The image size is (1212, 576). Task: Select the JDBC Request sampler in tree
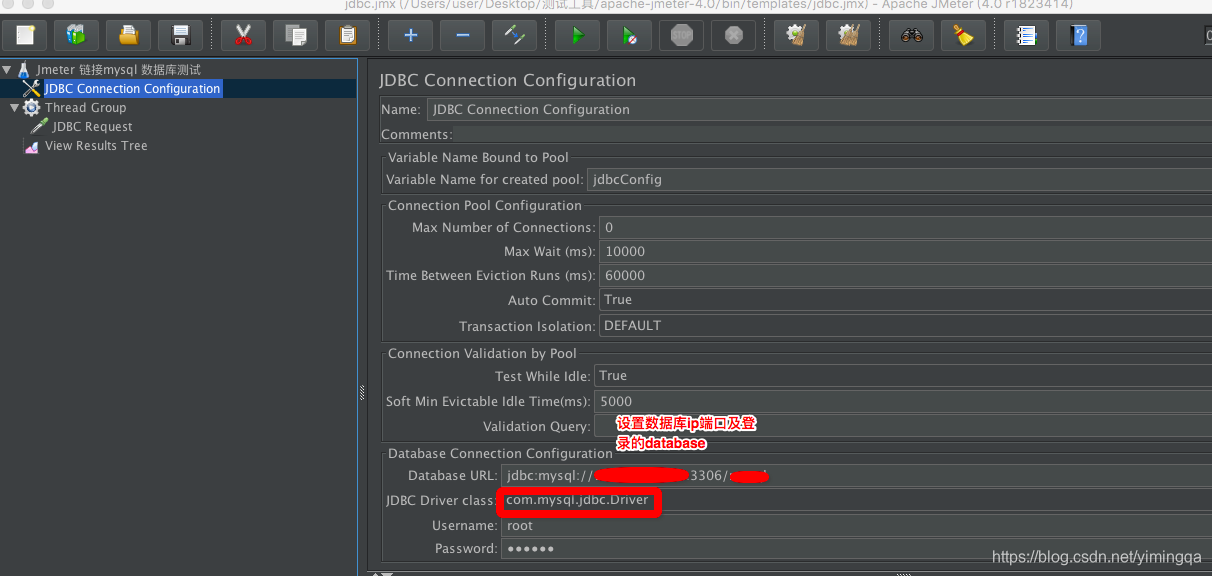(92, 127)
